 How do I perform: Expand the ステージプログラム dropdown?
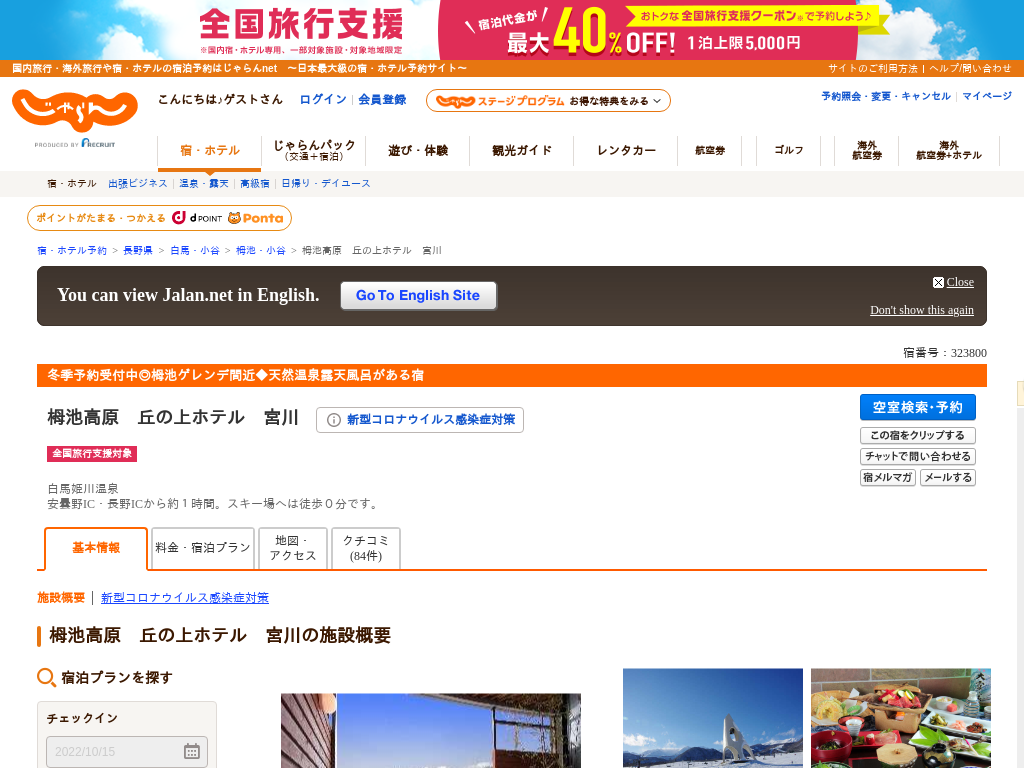[x=548, y=101]
